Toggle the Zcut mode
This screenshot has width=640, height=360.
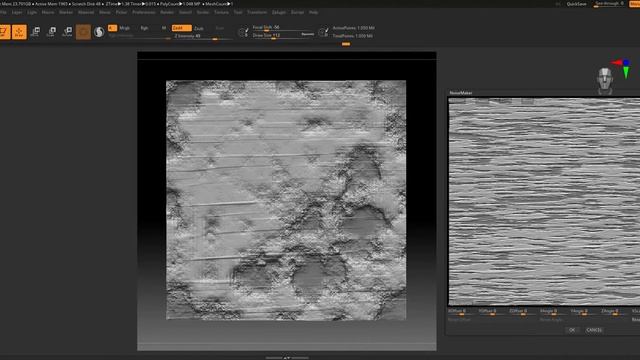(x=220, y=28)
